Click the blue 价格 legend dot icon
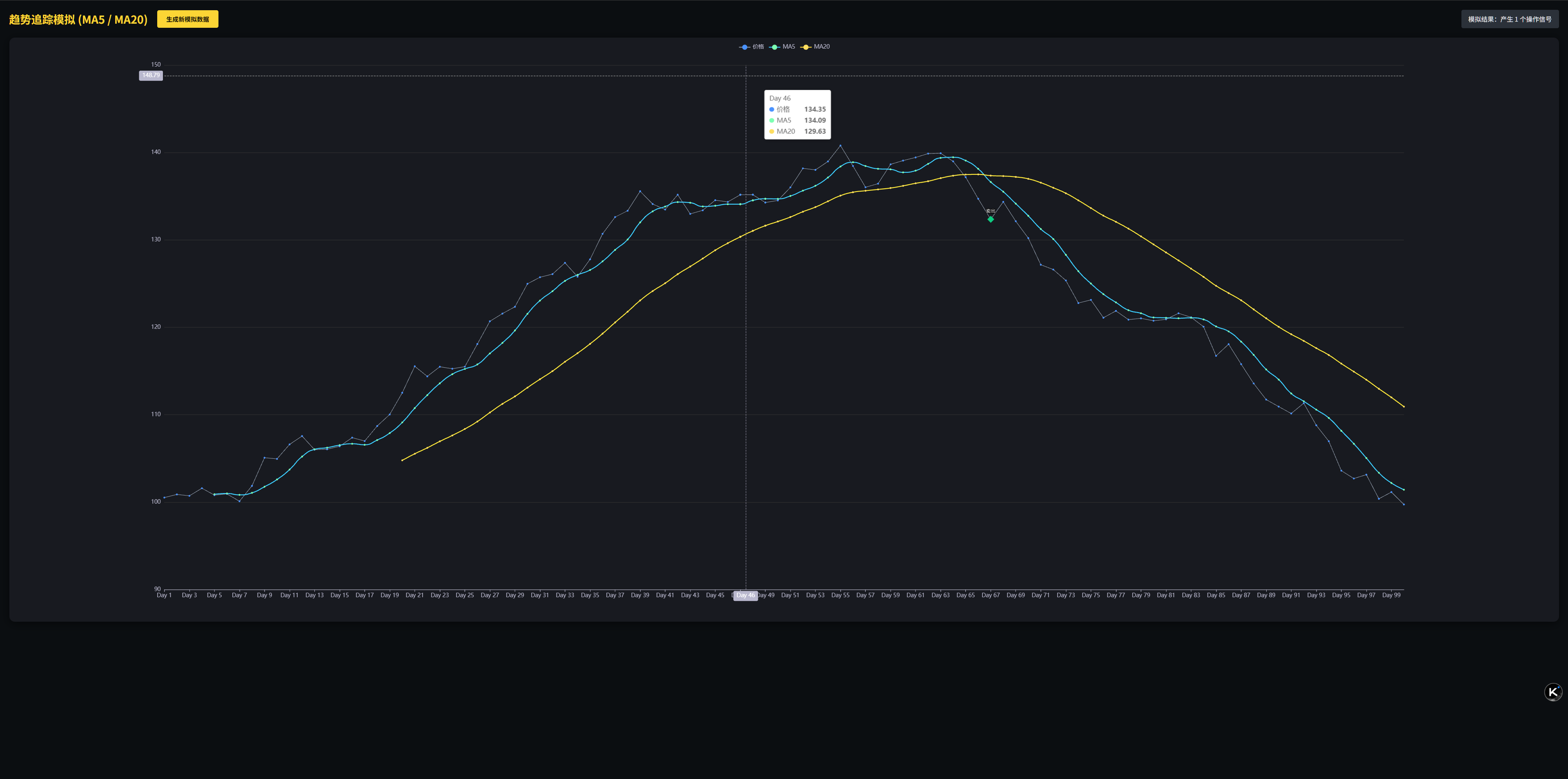The image size is (1568, 779). tap(744, 47)
